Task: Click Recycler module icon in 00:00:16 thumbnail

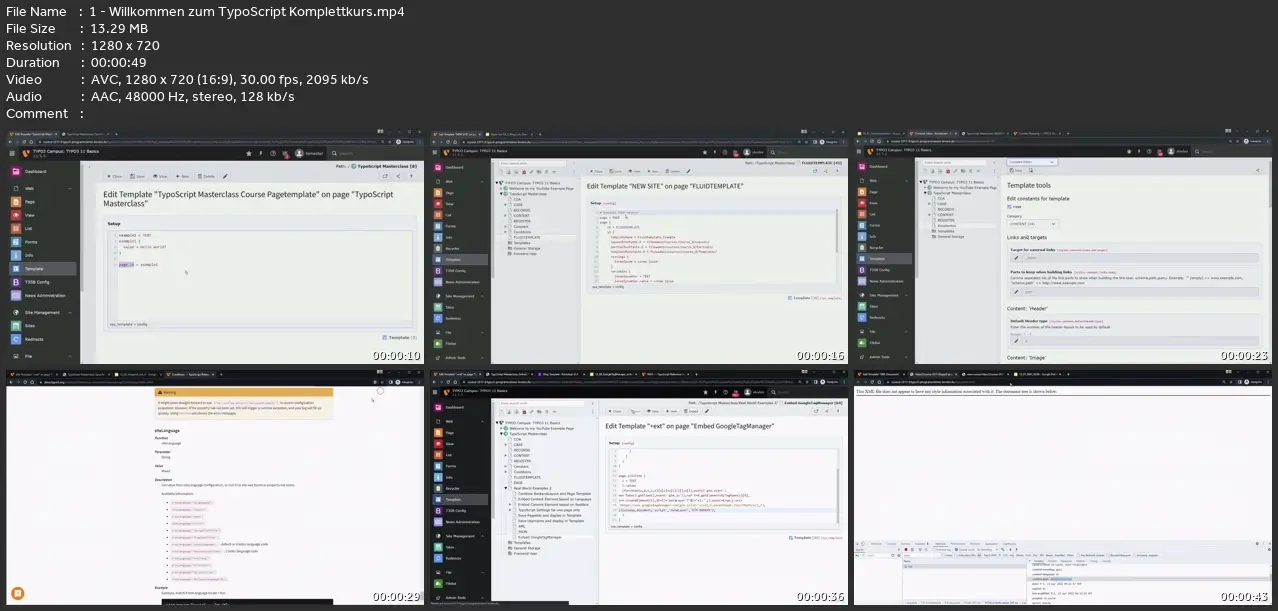Action: point(438,248)
